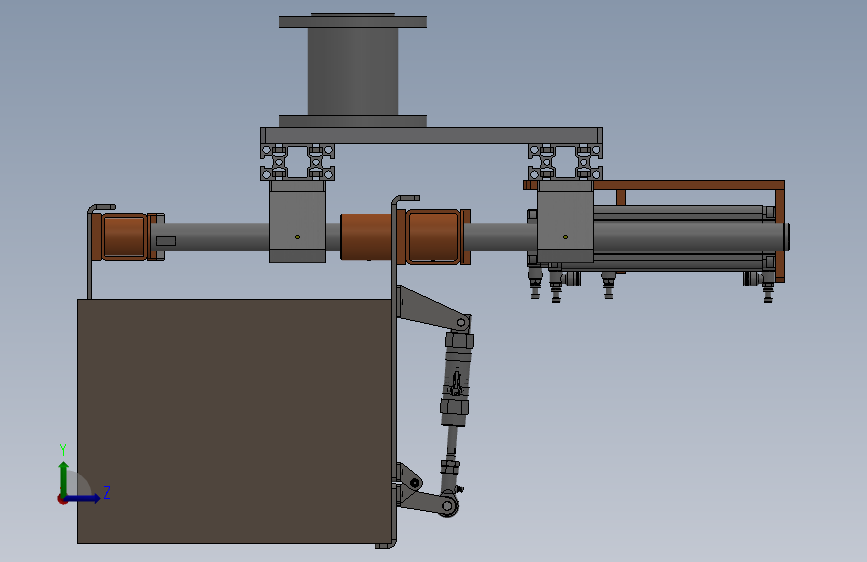The width and height of the screenshot is (867, 562).
Task: Select the long cylinder body at right
Action: (688, 237)
